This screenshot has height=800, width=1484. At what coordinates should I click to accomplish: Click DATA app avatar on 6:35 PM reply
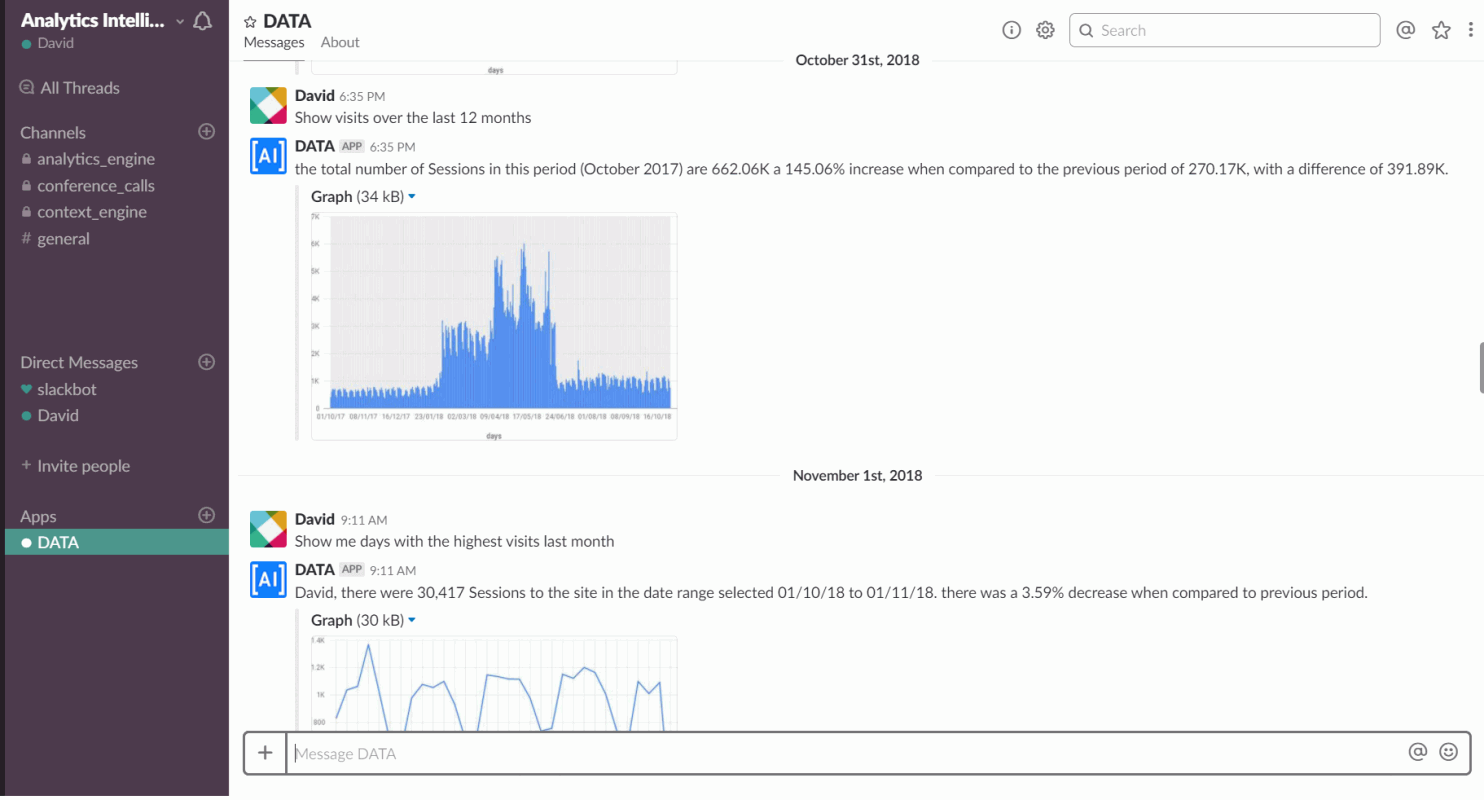coord(267,156)
